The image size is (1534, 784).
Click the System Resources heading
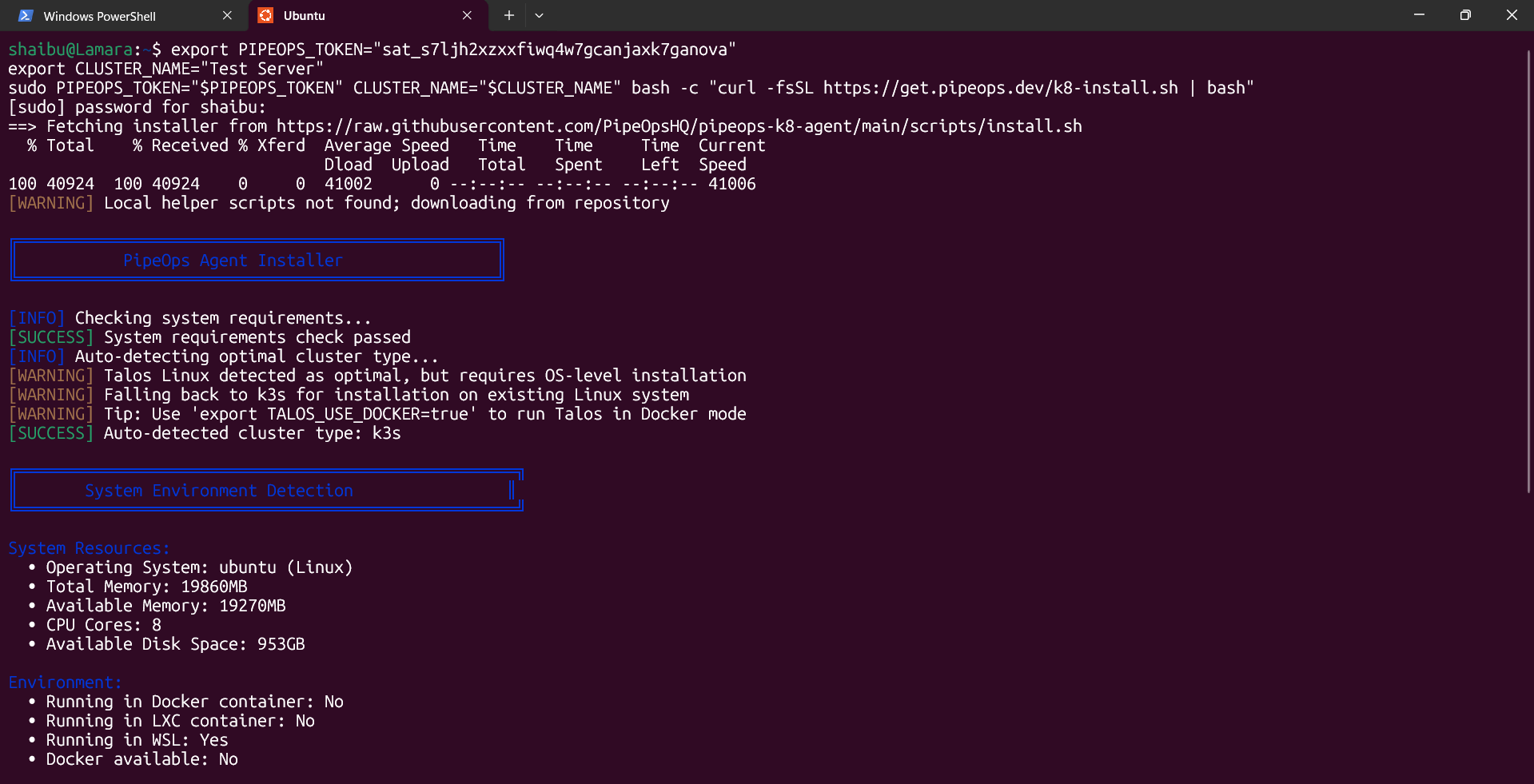(89, 548)
